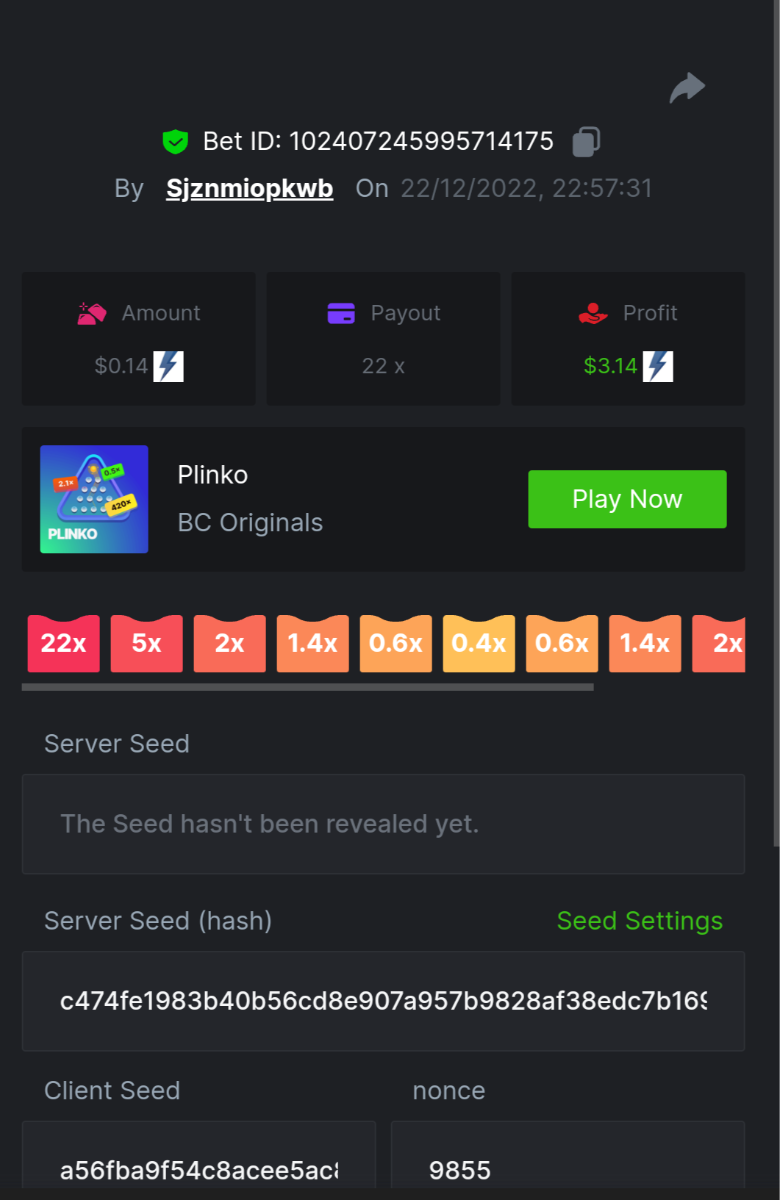Copy the Bet ID with copy icon
Viewport: 780px width, 1200px height.
pyautogui.click(x=586, y=142)
